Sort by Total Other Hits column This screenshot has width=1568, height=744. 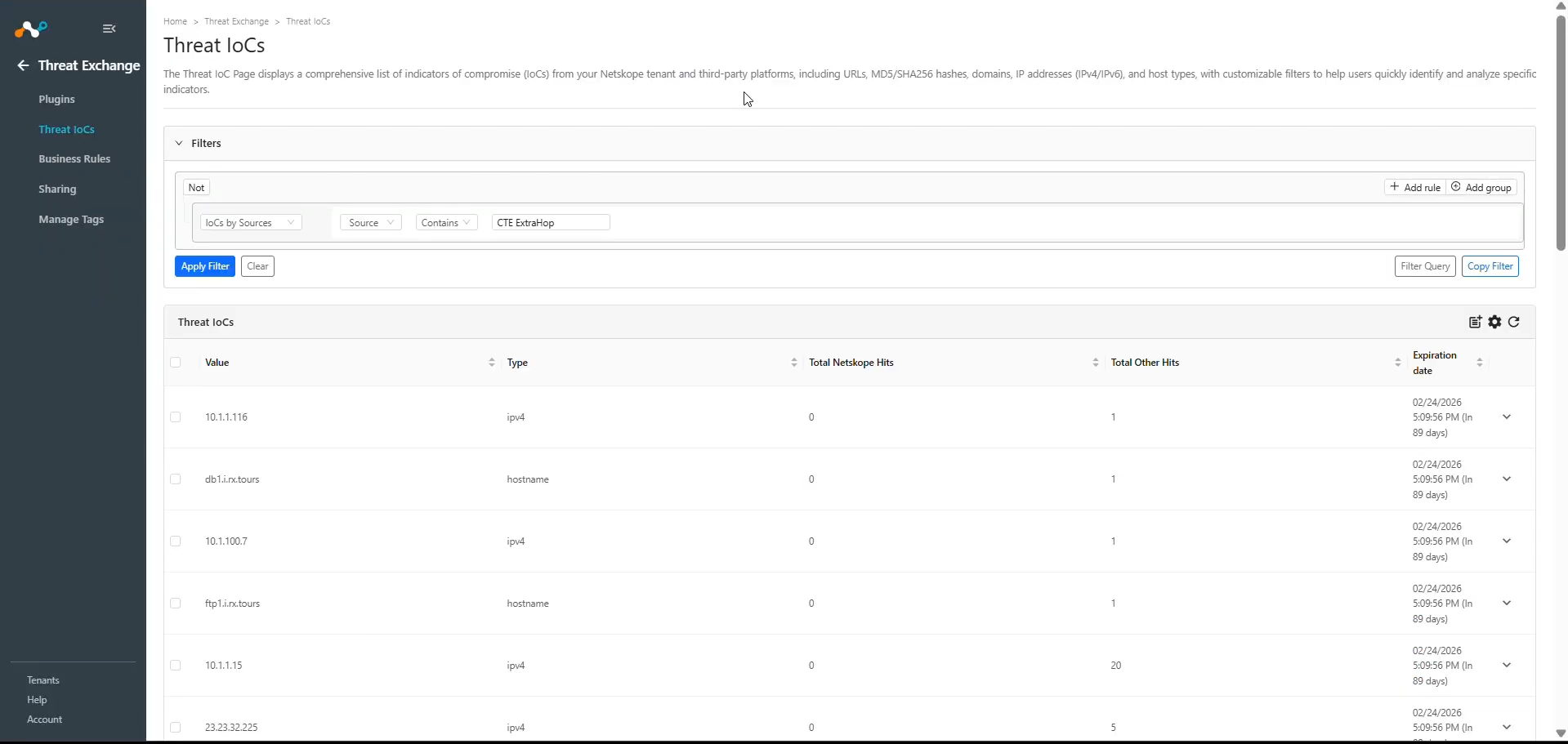[1397, 363]
